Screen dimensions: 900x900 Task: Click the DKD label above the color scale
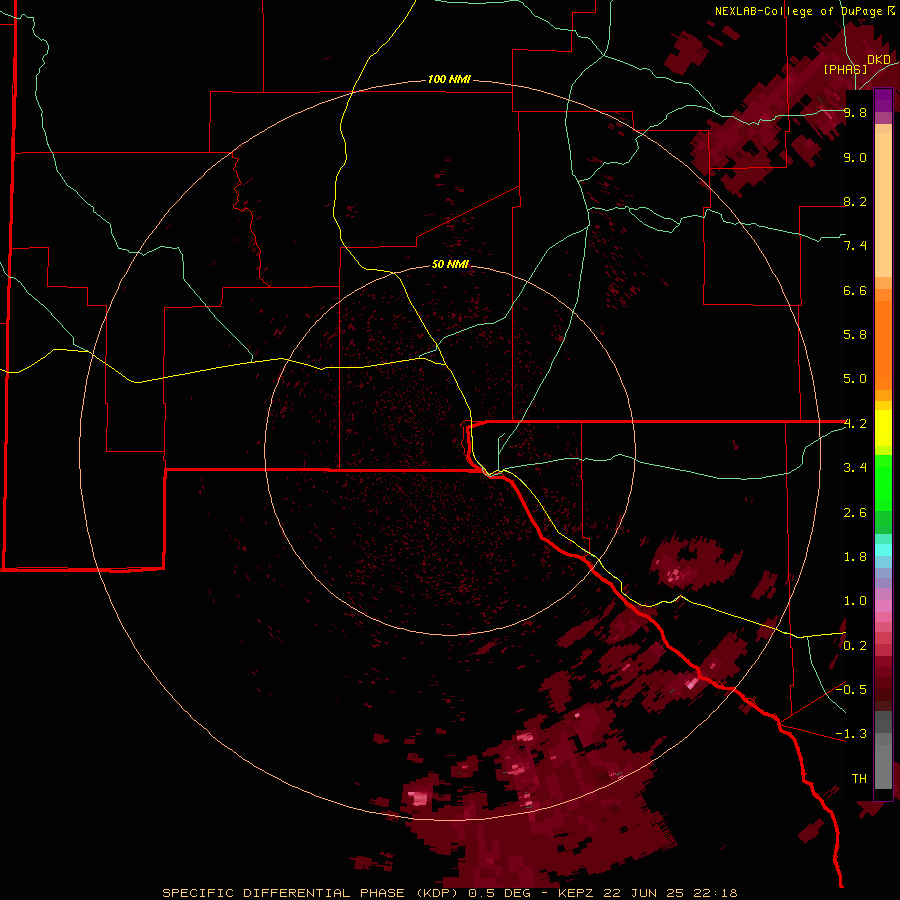coord(879,60)
